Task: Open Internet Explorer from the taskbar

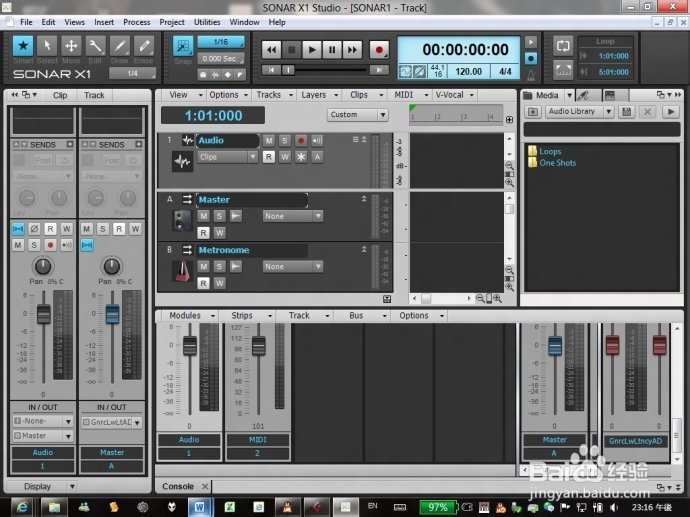Action: 22,507
